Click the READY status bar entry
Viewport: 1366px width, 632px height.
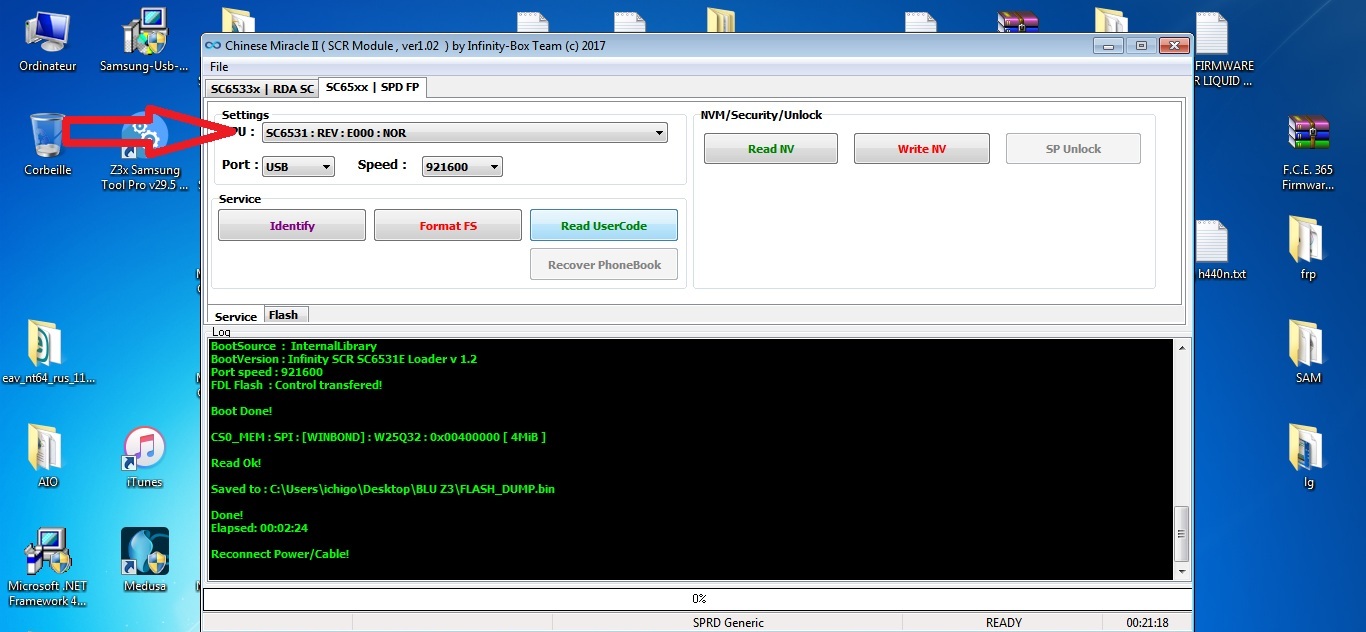pyautogui.click(x=1004, y=623)
